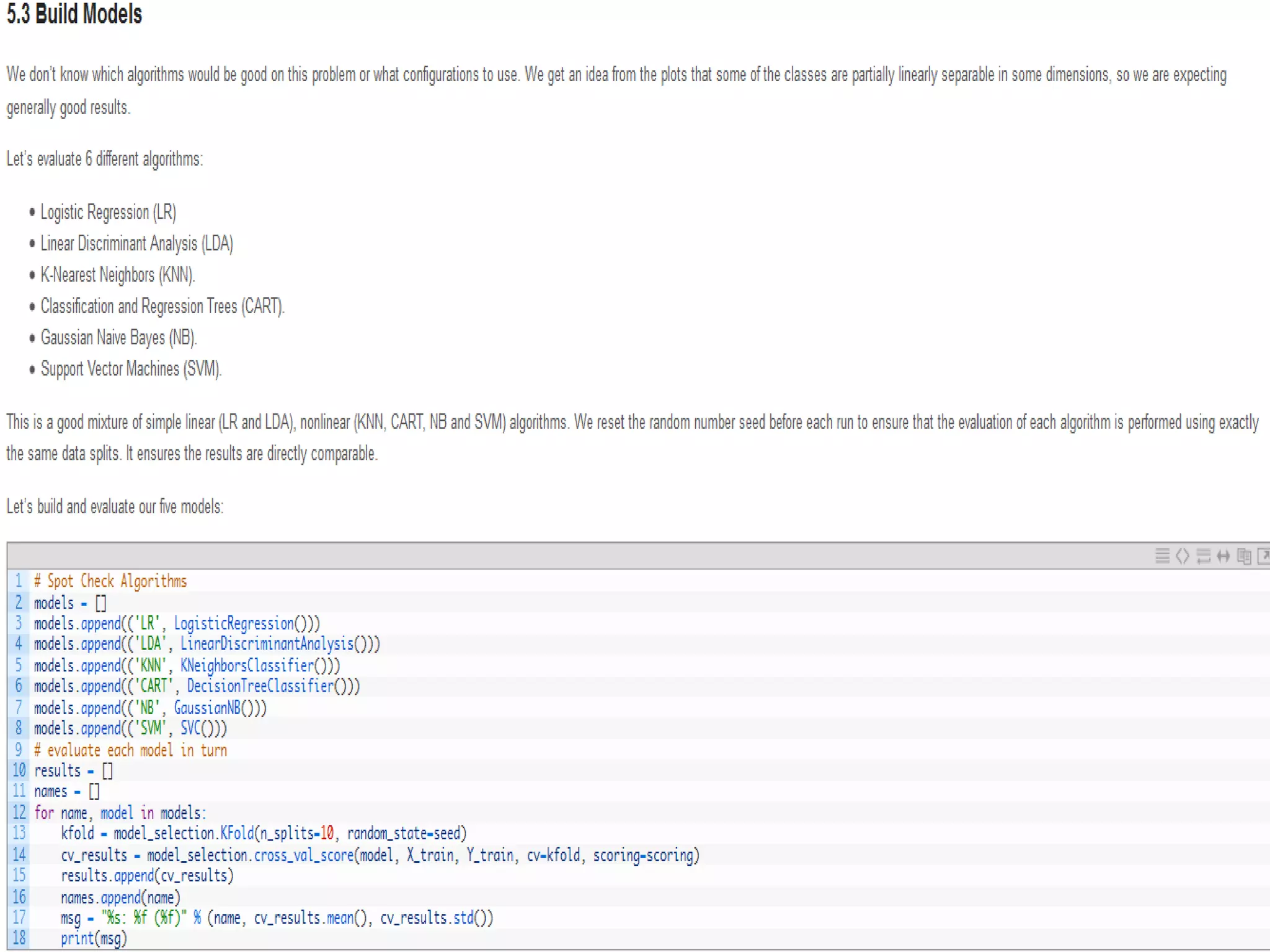The image size is (1270, 952).
Task: Toggle plain code view icon
Action: coord(1183,556)
